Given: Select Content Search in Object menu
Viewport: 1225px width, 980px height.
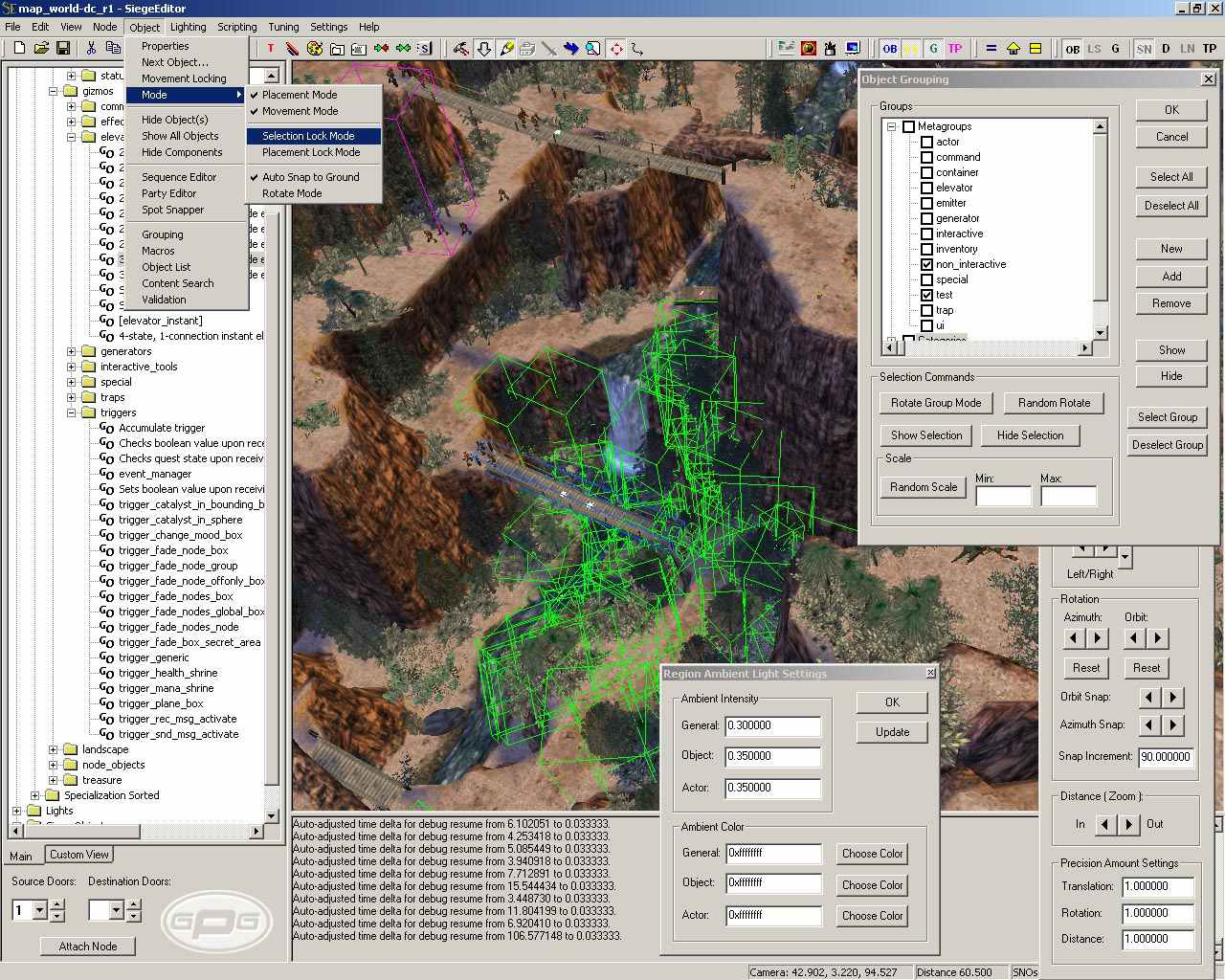Looking at the screenshot, I should pos(178,283).
